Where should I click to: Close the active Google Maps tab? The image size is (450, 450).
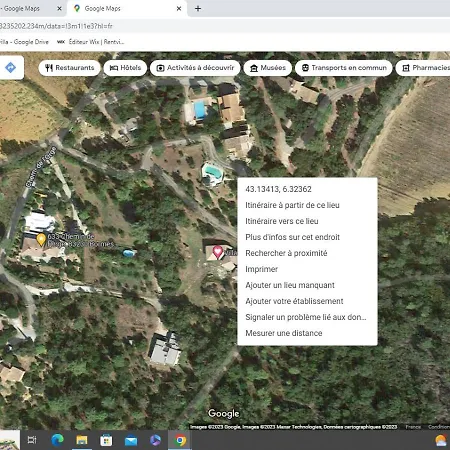179,8
